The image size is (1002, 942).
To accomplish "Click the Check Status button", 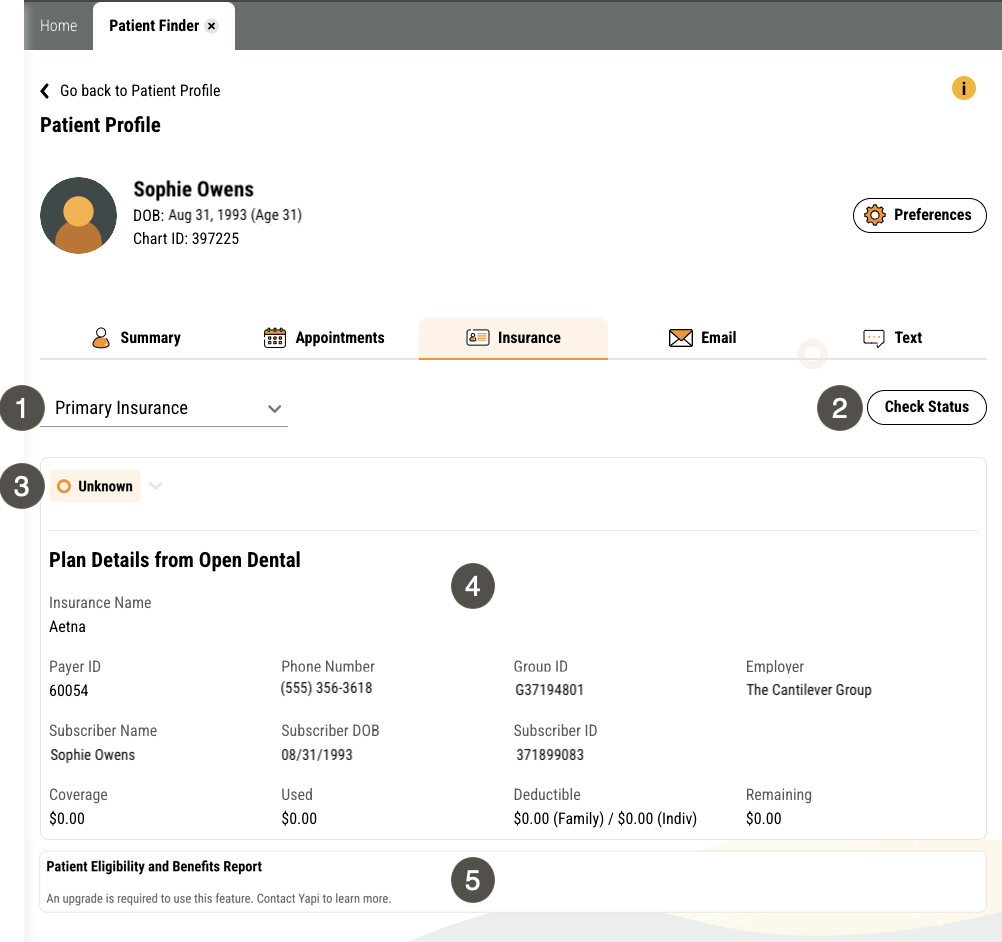I will (x=927, y=407).
